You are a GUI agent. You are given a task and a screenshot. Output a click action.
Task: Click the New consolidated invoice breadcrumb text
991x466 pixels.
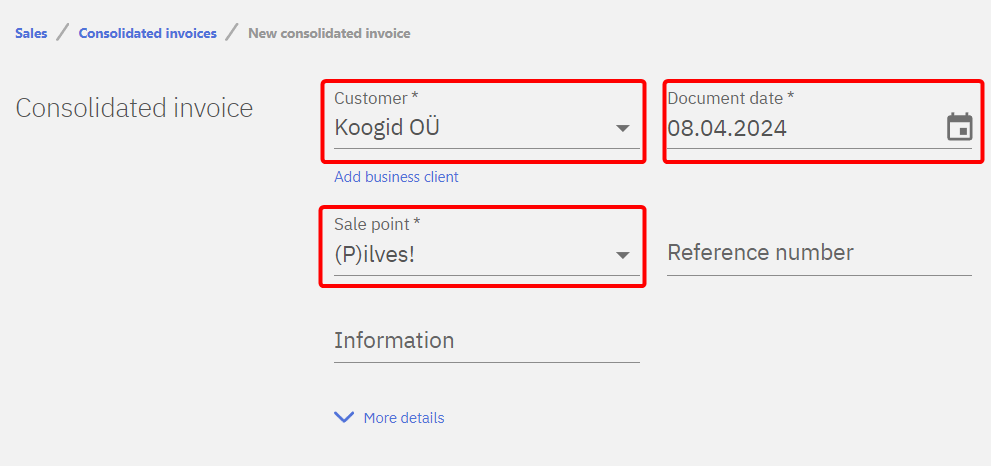coord(329,33)
